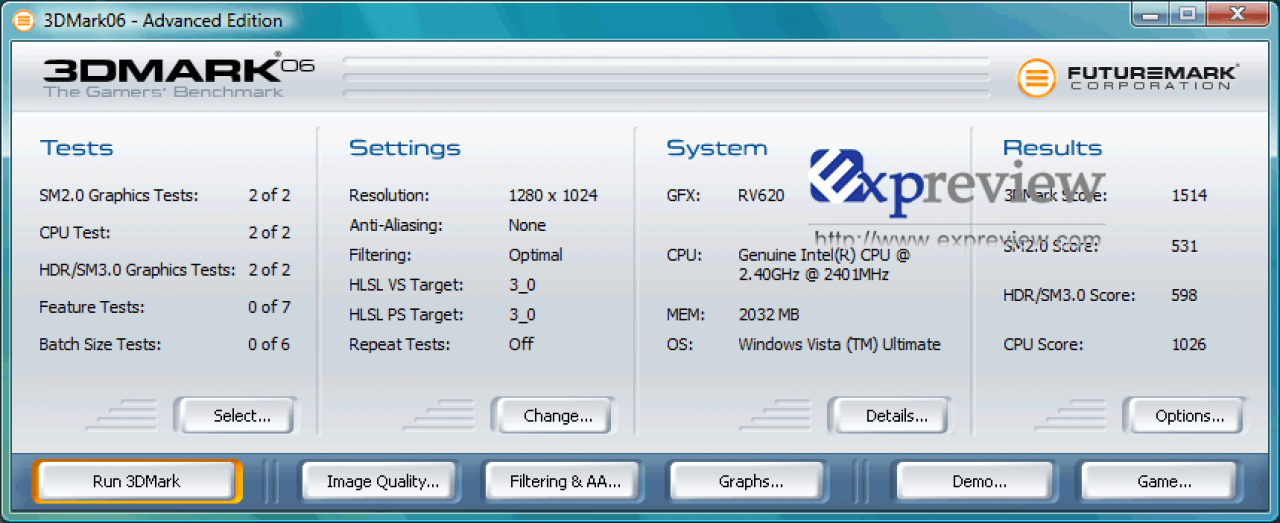Click the HDR/SM3.0 Score label
Viewport: 1280px width, 523px height.
point(1069,295)
